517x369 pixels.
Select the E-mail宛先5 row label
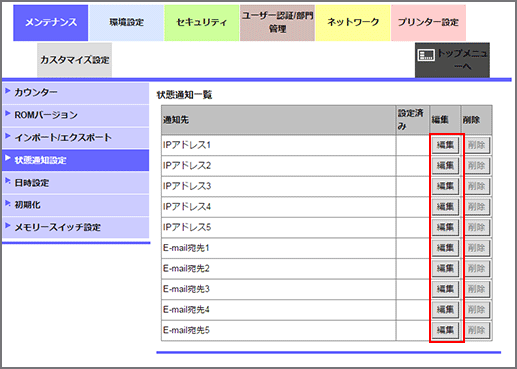(x=186, y=330)
